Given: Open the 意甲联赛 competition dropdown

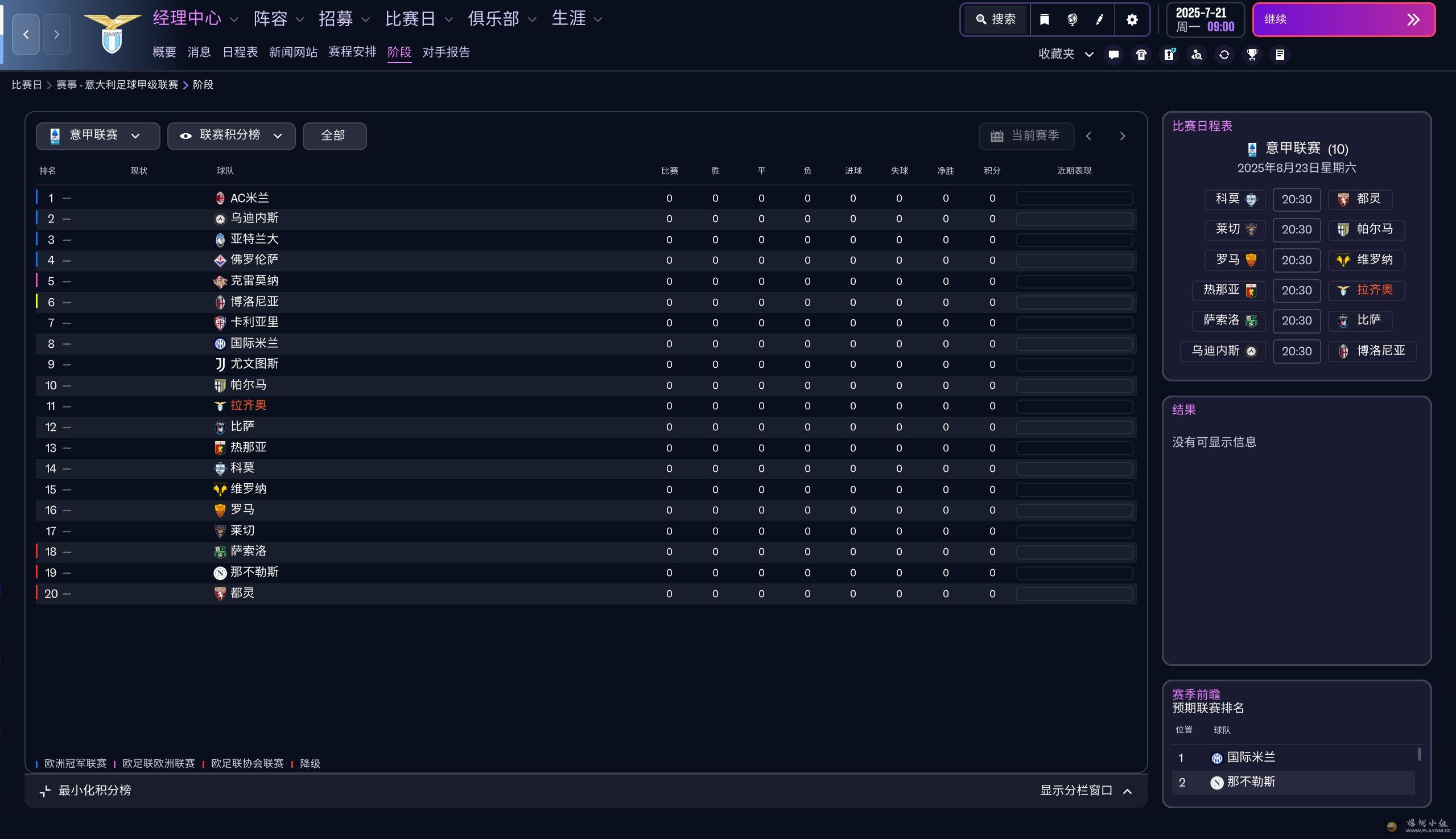Looking at the screenshot, I should coord(97,135).
